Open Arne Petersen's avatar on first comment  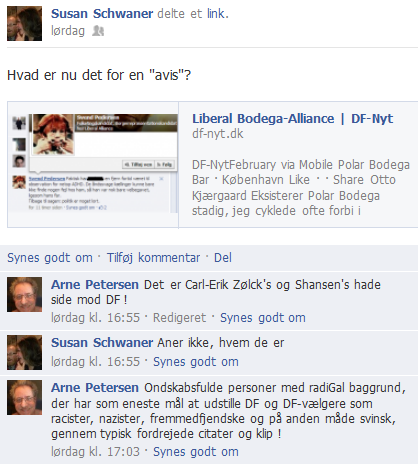pyautogui.click(x=24, y=294)
